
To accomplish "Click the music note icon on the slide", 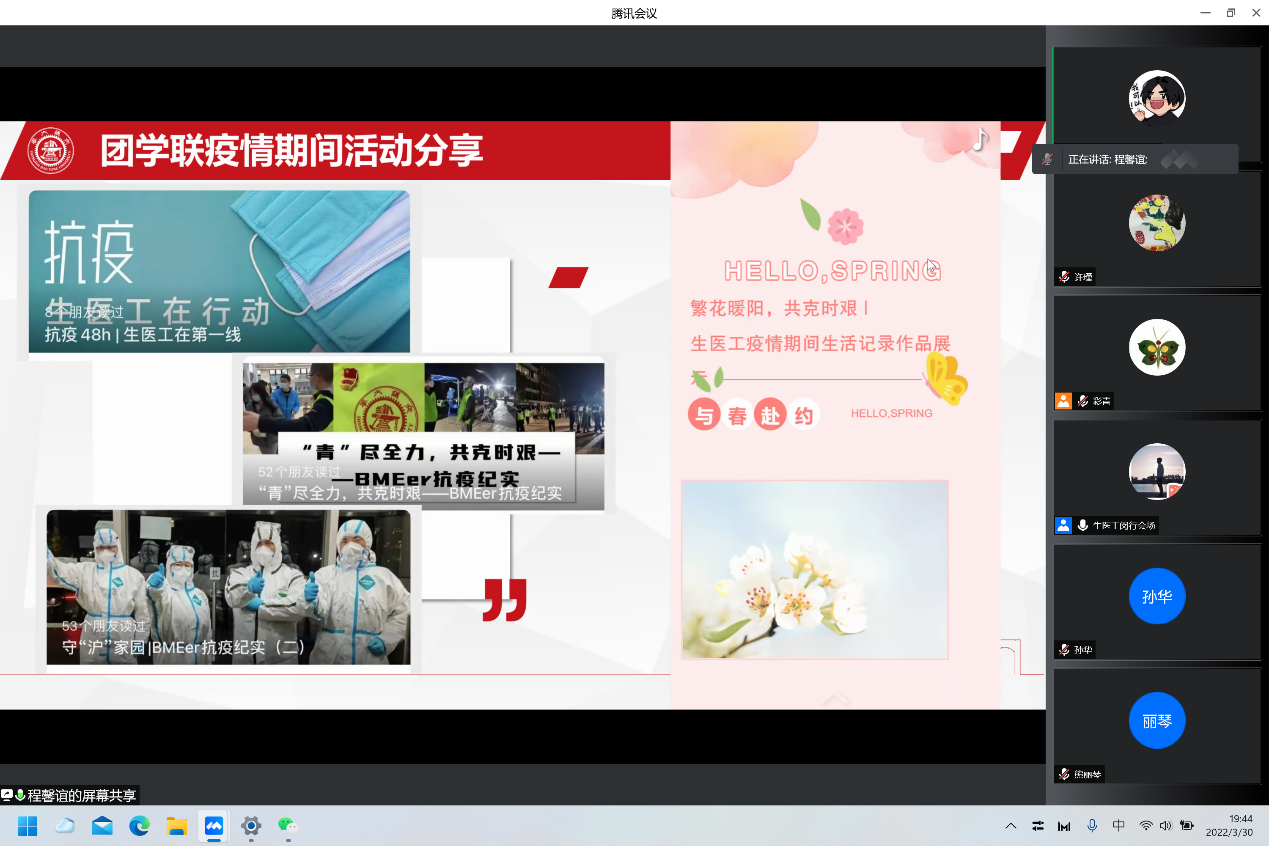I will 980,140.
